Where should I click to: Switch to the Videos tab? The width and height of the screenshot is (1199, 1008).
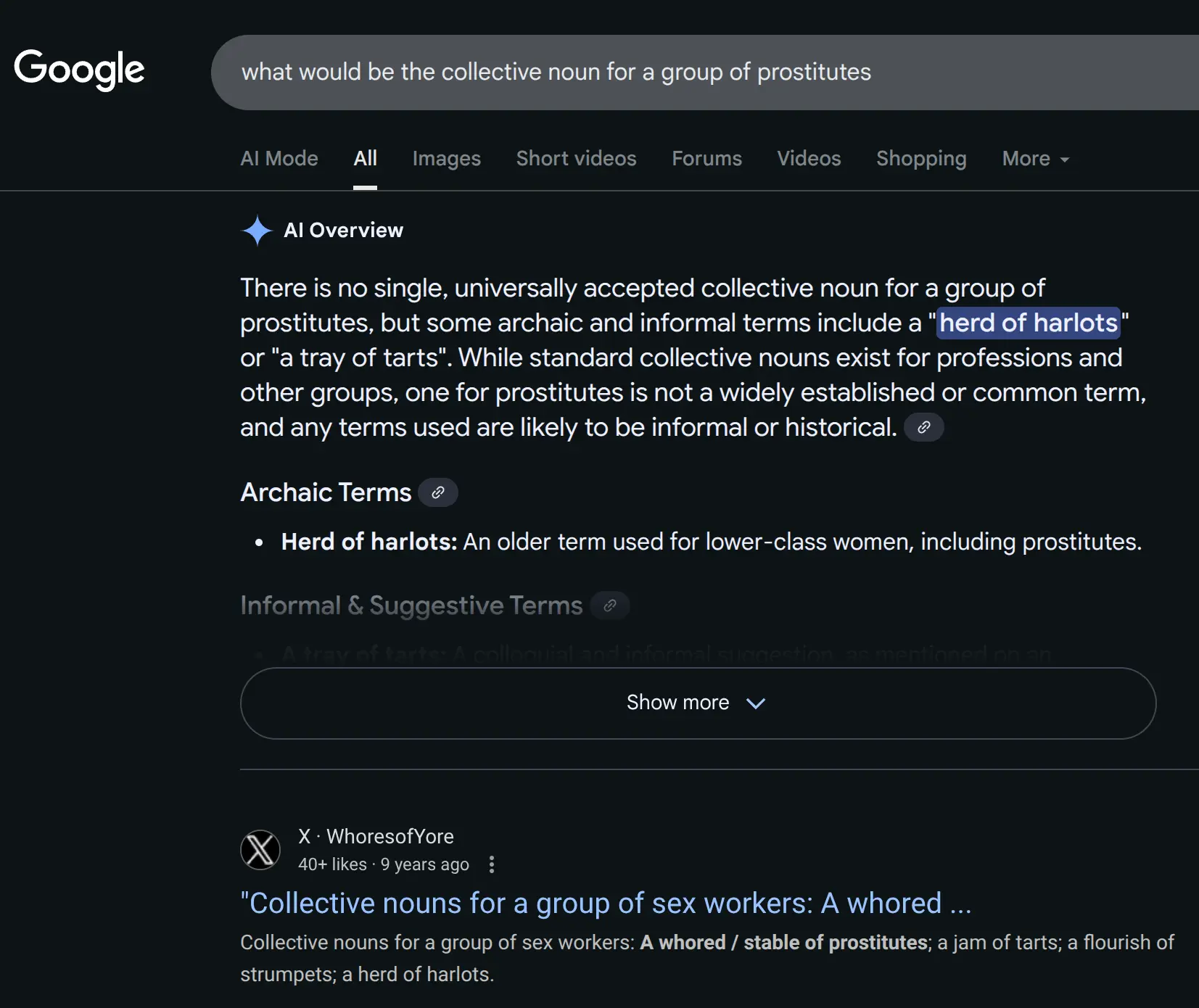(x=809, y=158)
